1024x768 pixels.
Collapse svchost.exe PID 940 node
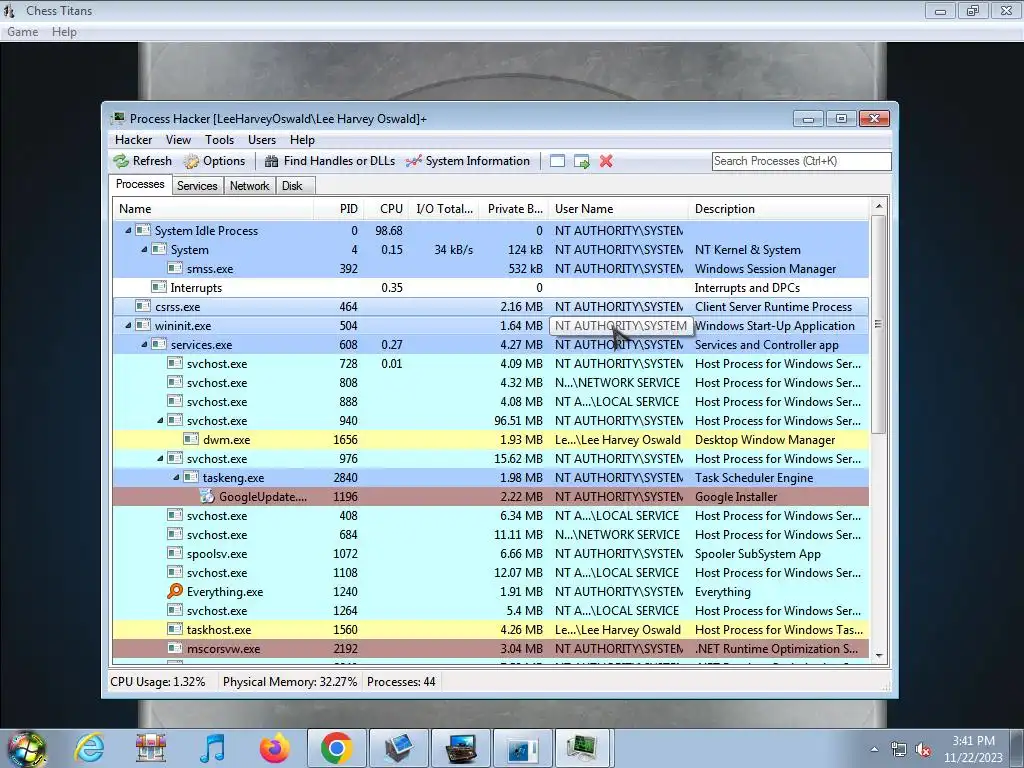pyautogui.click(x=160, y=421)
